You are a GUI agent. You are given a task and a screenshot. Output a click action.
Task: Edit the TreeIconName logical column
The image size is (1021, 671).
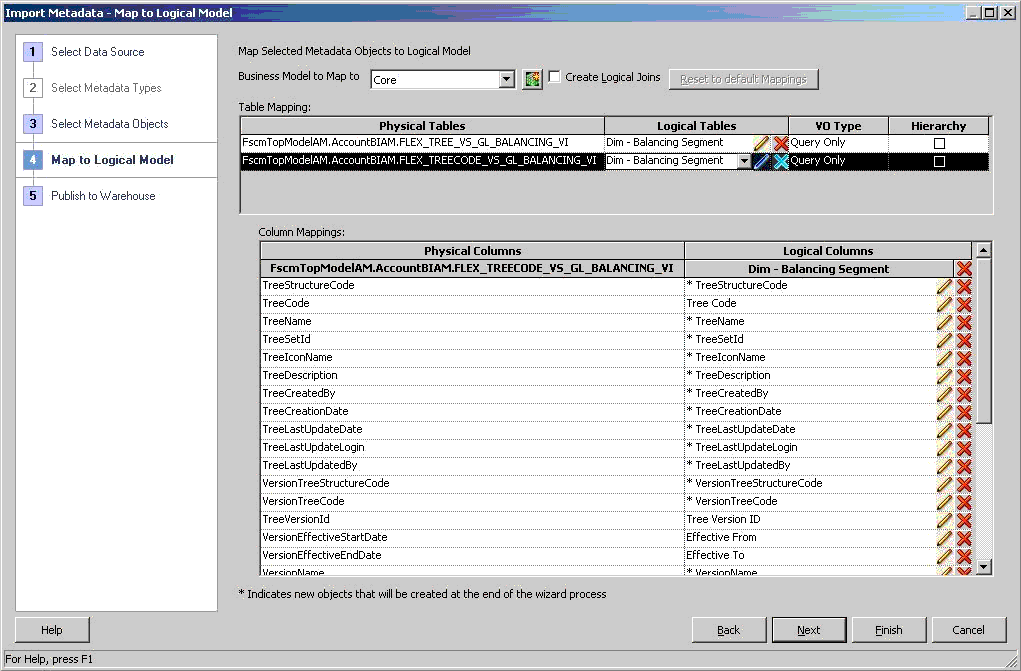(x=944, y=358)
